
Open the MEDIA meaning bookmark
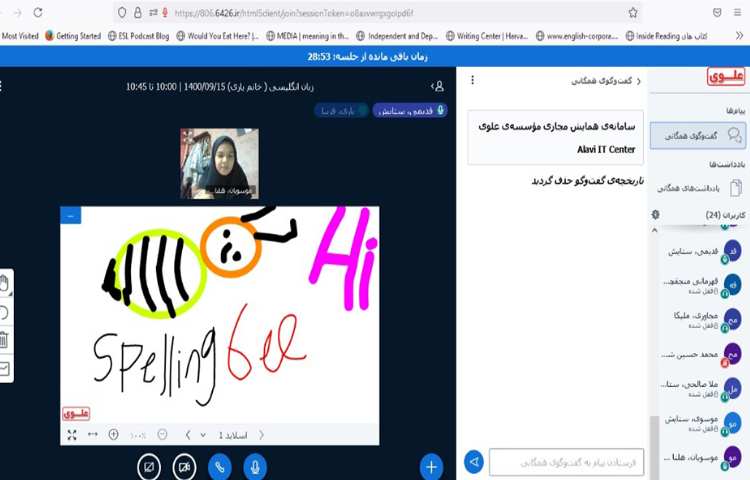(x=307, y=36)
